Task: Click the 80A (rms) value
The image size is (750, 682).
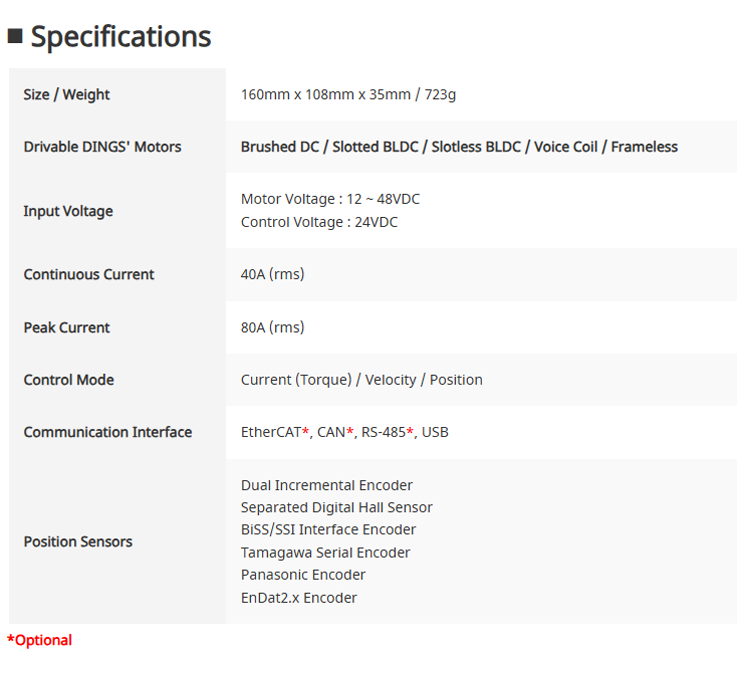Action: pos(272,327)
